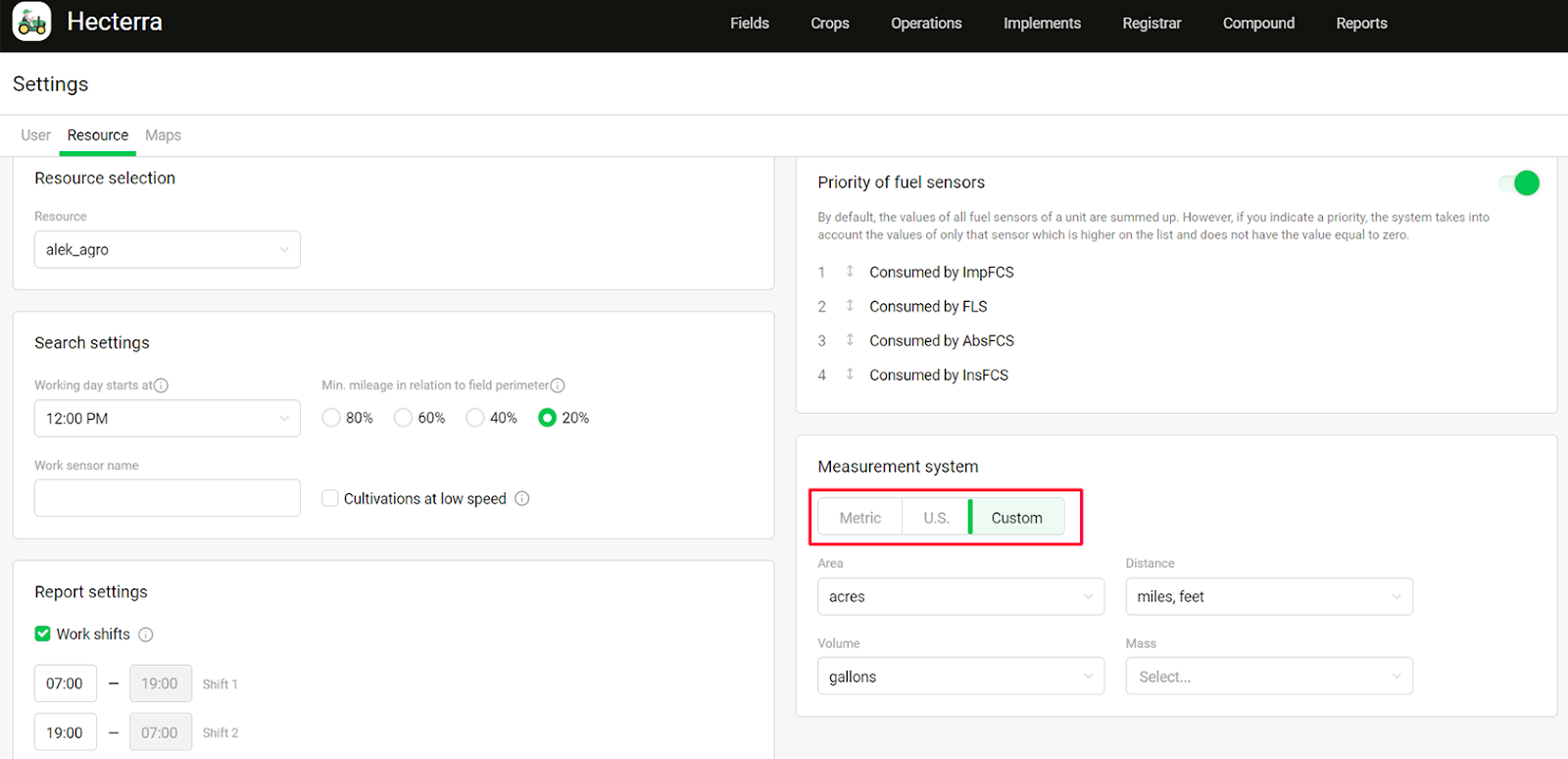Click info icon beside Min. mileage label
The height and width of the screenshot is (759, 1568).
coord(558,385)
